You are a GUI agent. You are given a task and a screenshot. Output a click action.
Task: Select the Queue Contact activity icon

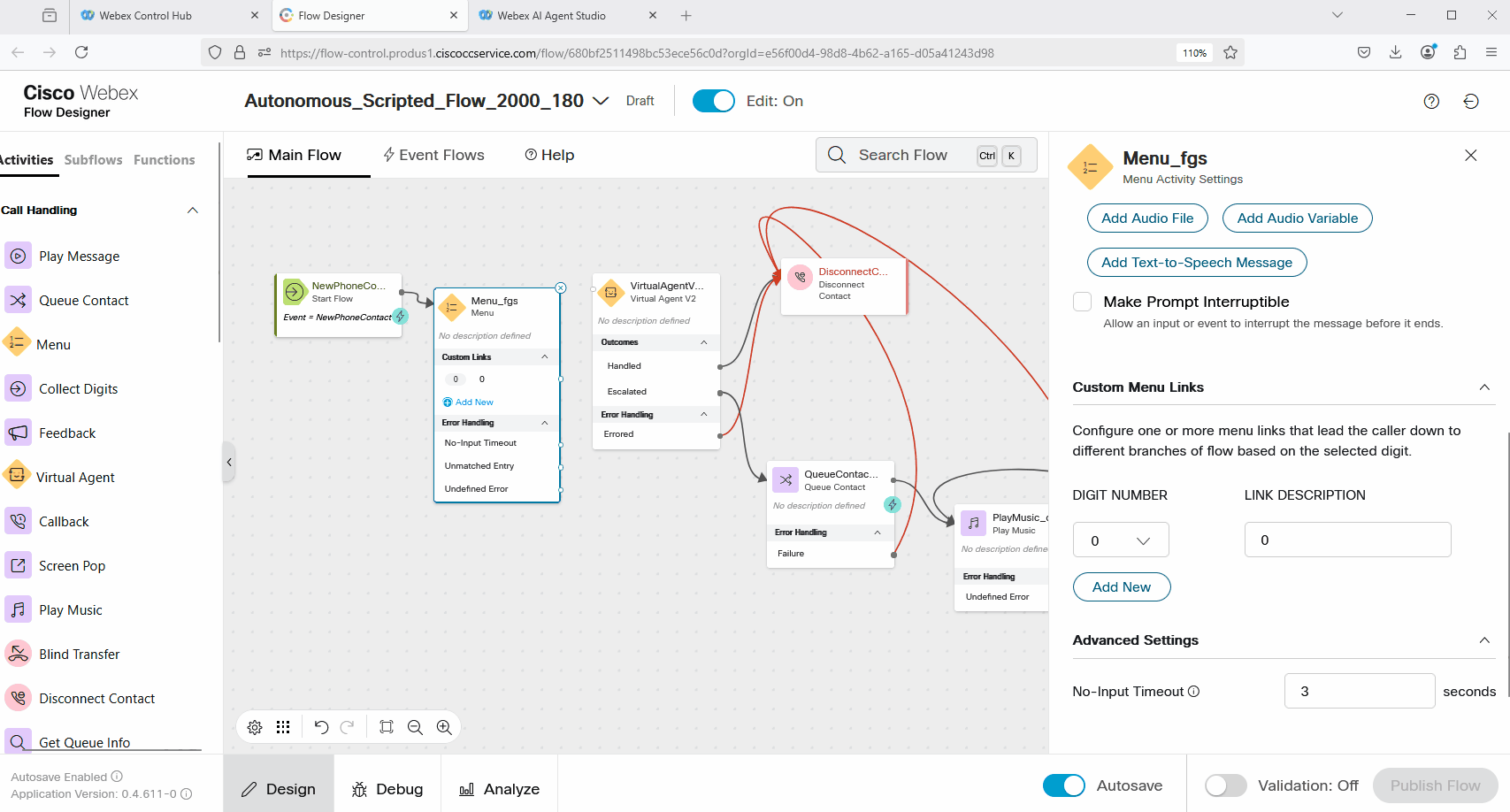click(19, 301)
